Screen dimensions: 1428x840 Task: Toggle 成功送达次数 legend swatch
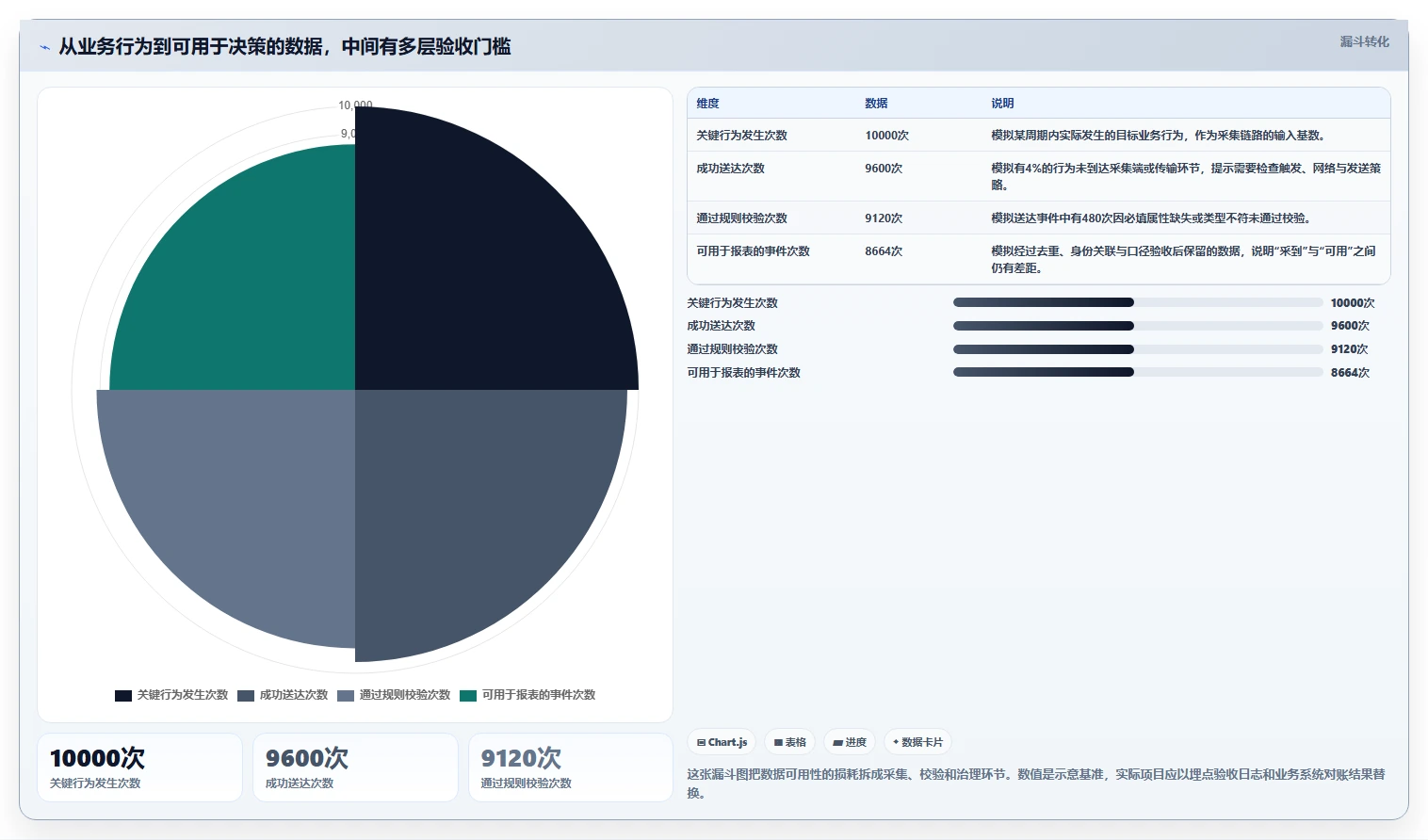246,695
